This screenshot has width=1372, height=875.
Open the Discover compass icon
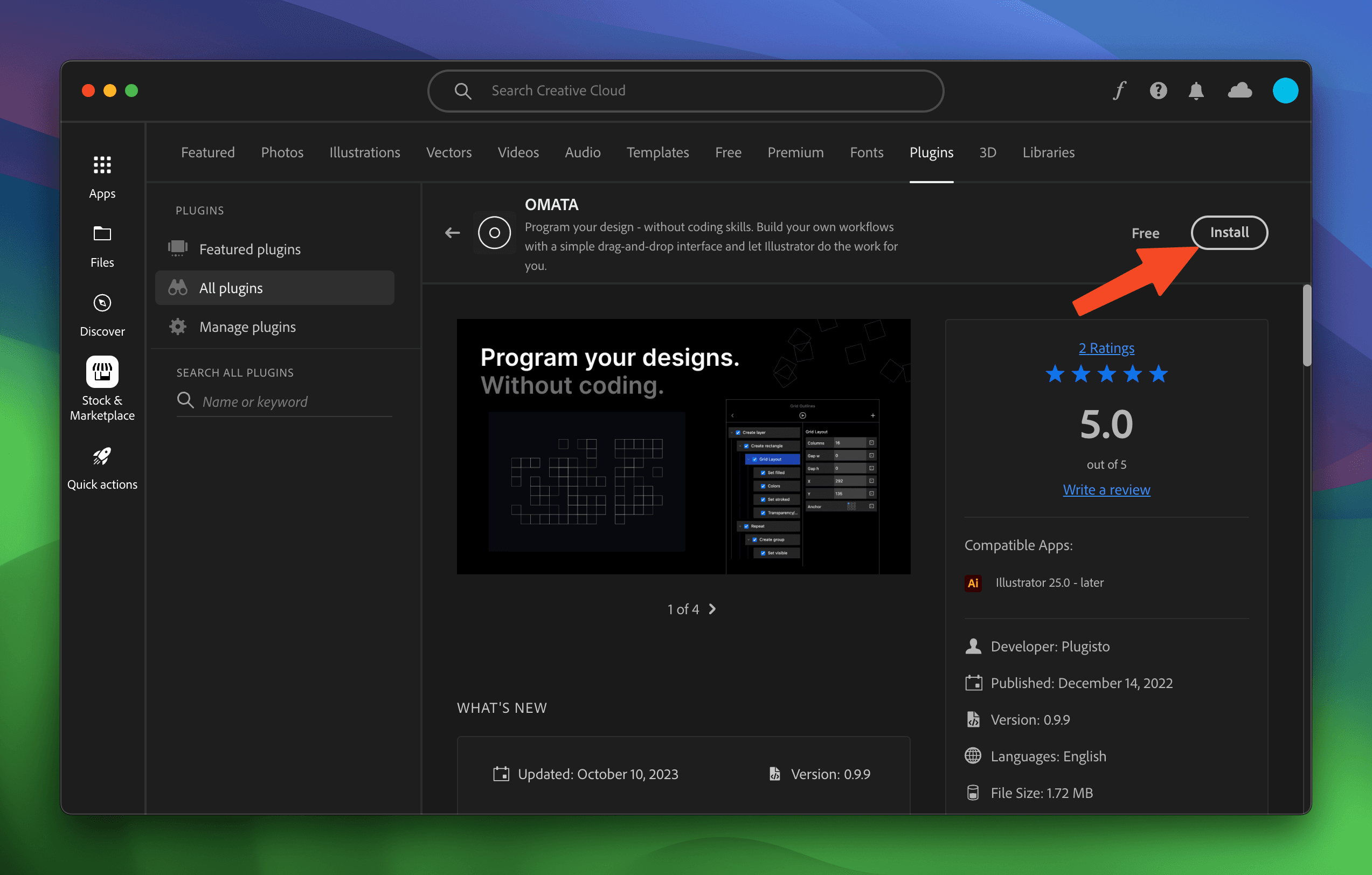click(x=102, y=303)
